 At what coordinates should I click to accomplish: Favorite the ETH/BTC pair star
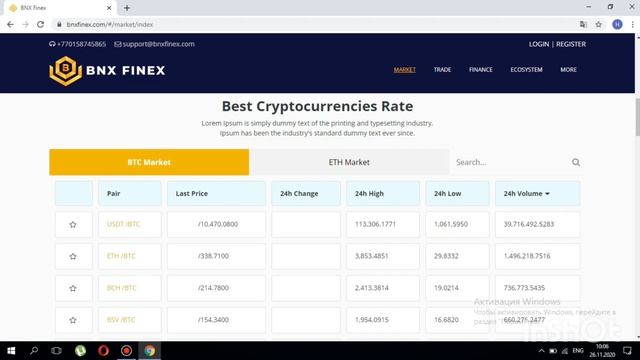pyautogui.click(x=73, y=256)
